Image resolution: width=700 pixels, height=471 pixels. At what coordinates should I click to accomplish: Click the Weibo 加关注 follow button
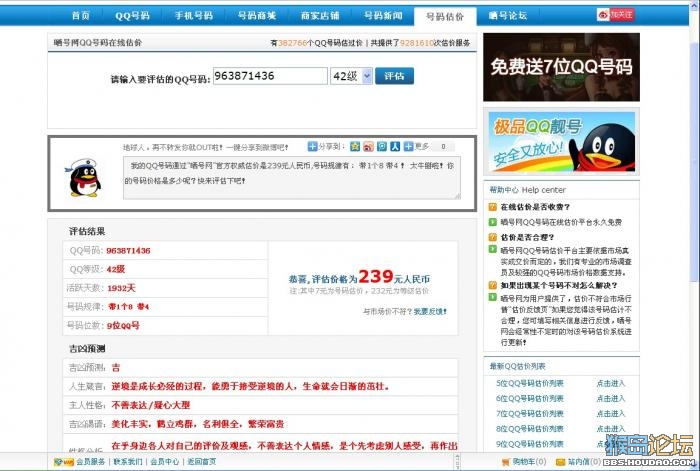615,15
